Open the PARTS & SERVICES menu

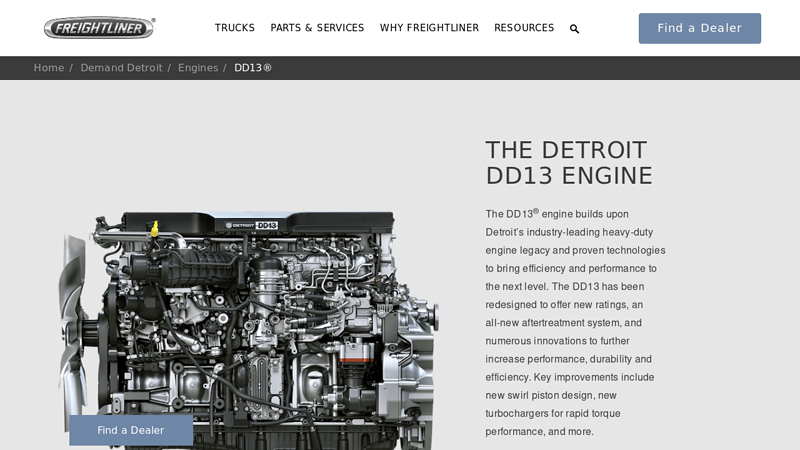[317, 28]
